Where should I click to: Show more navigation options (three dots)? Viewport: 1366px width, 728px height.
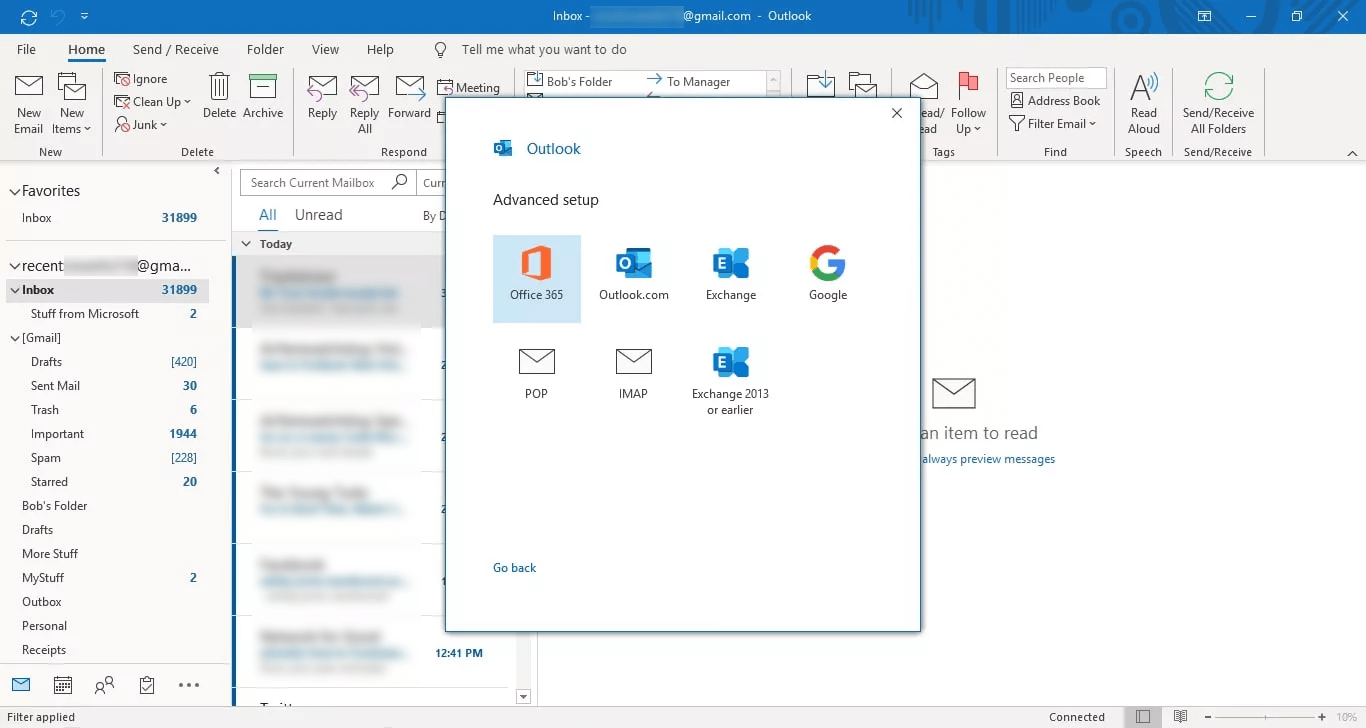189,685
